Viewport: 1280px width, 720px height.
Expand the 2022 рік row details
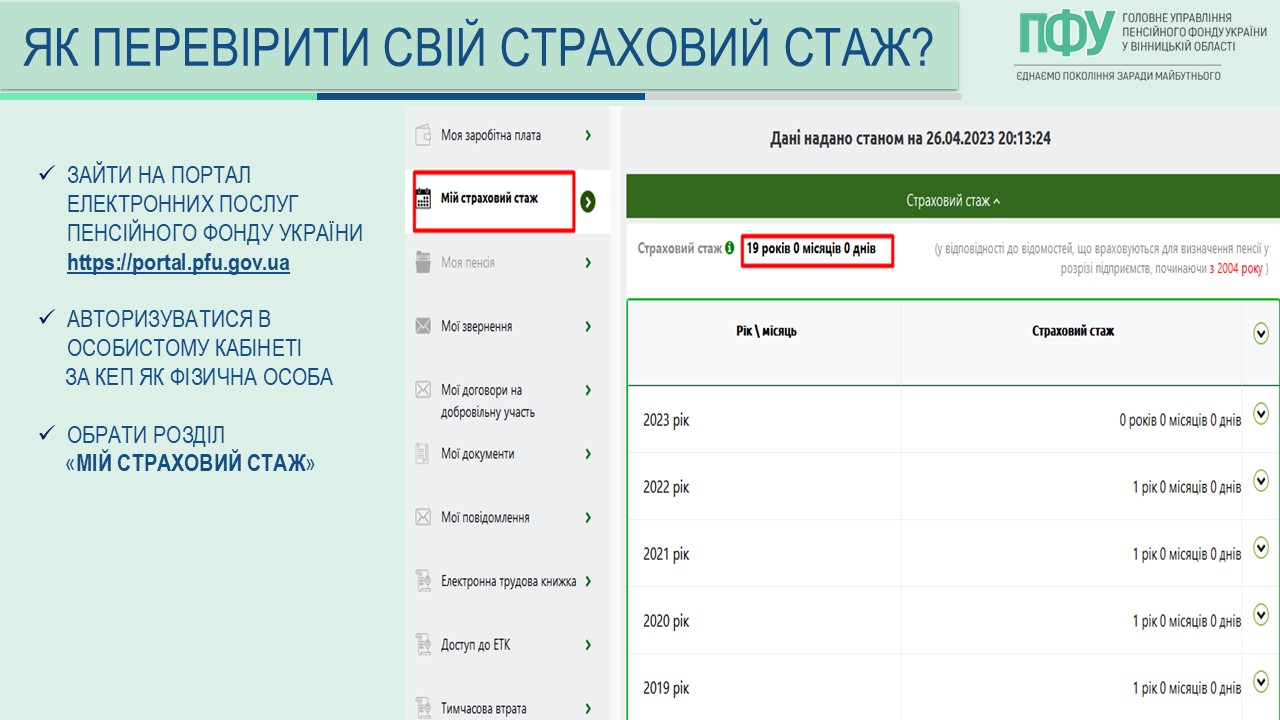click(x=1260, y=480)
